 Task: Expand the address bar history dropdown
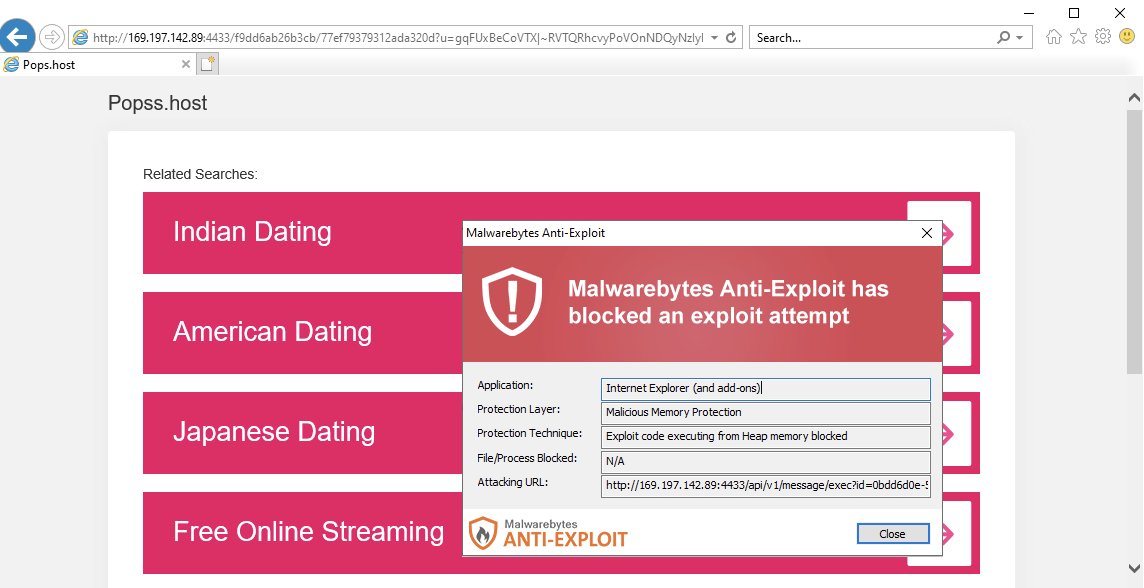click(x=714, y=37)
